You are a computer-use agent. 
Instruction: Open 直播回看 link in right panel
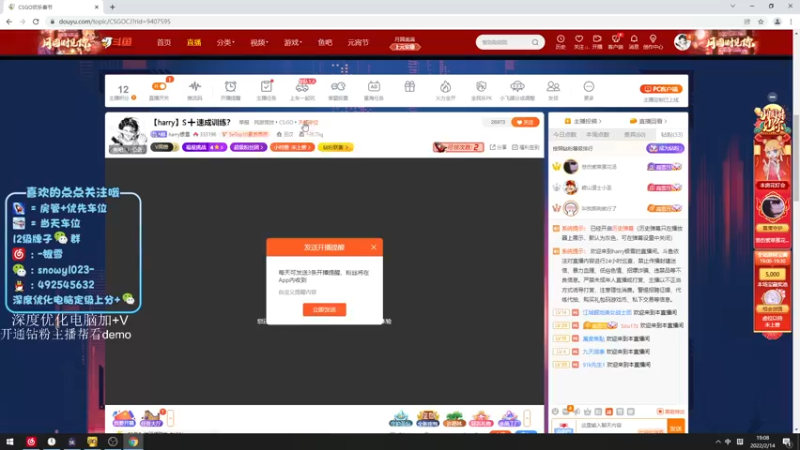point(648,121)
